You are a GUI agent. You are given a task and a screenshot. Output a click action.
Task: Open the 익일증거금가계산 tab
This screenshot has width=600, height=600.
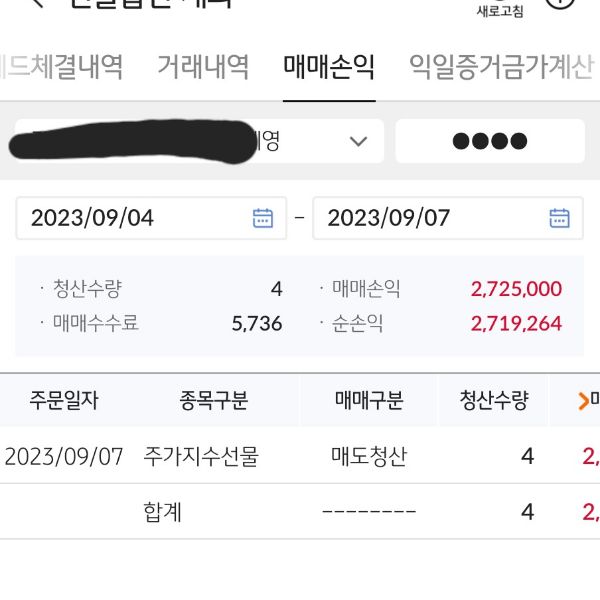[x=501, y=67]
